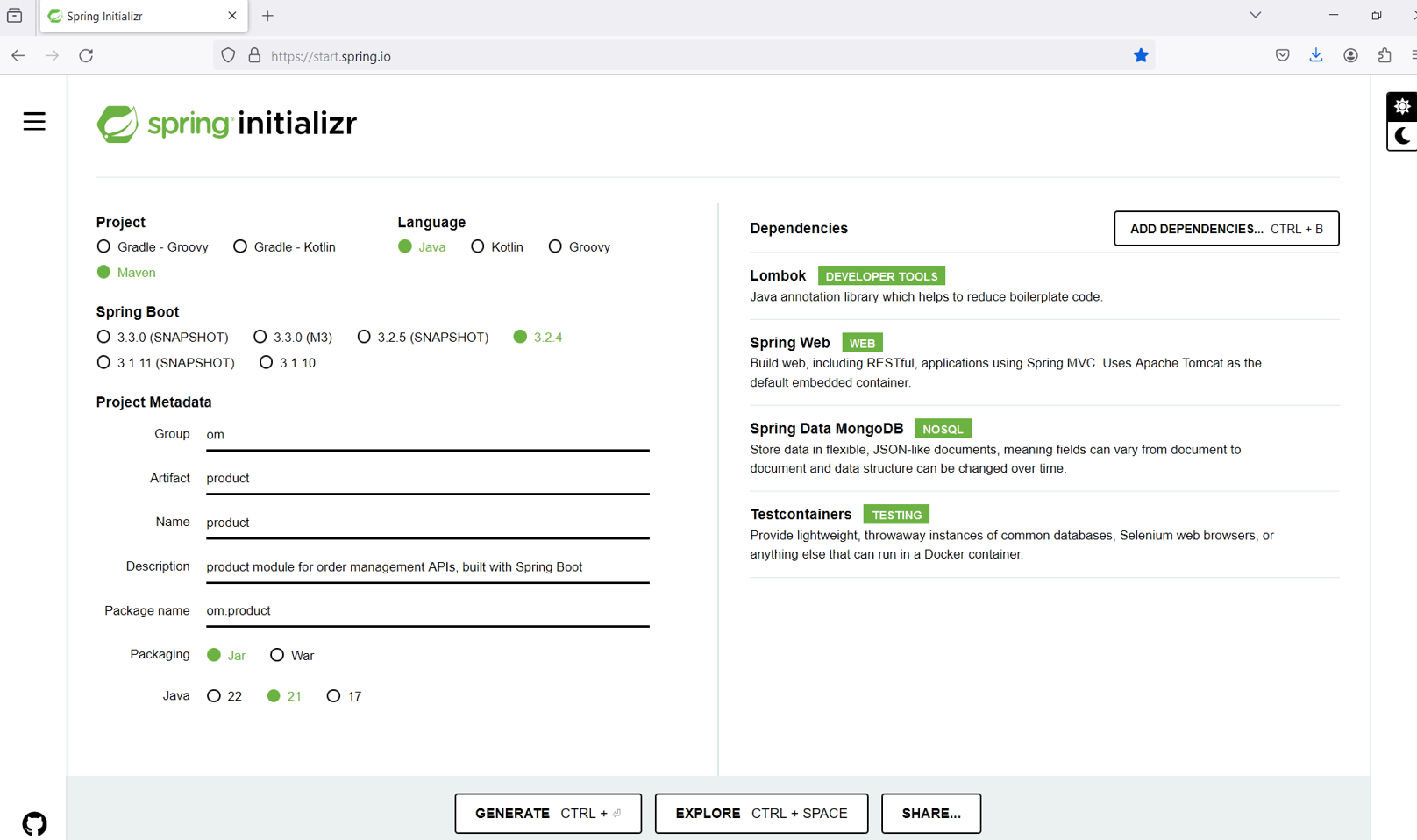The width and height of the screenshot is (1417, 840).
Task: Switch to light theme sun icon
Action: point(1402,107)
